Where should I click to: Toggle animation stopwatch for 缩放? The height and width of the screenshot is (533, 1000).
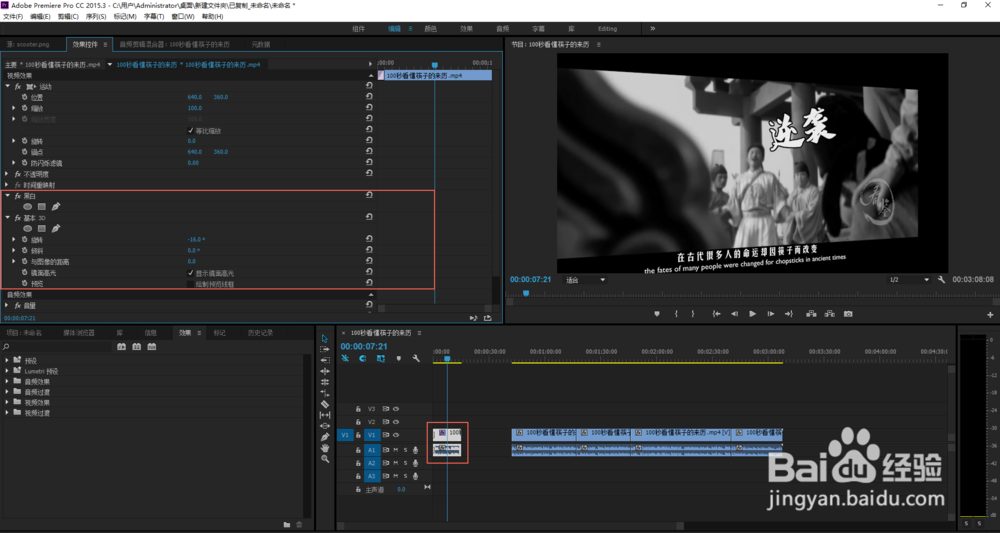[x=25, y=108]
